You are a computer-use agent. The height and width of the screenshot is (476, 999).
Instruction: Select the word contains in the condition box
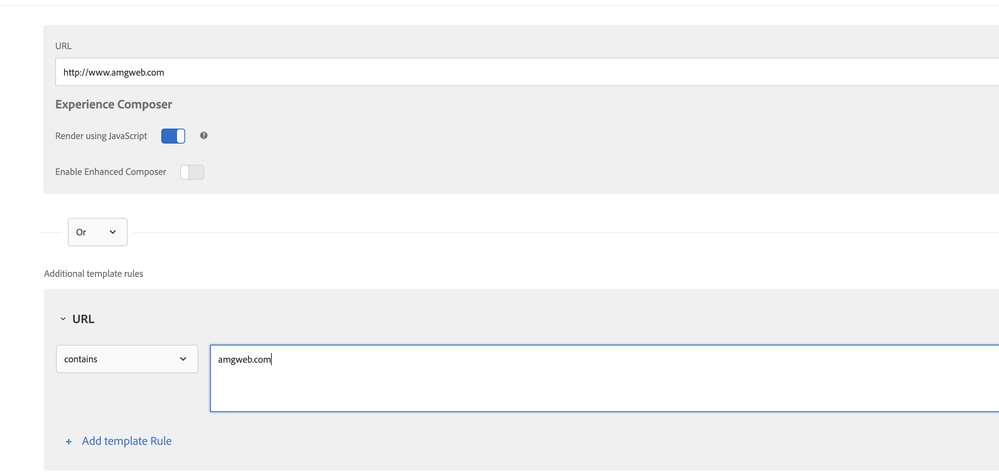81,359
